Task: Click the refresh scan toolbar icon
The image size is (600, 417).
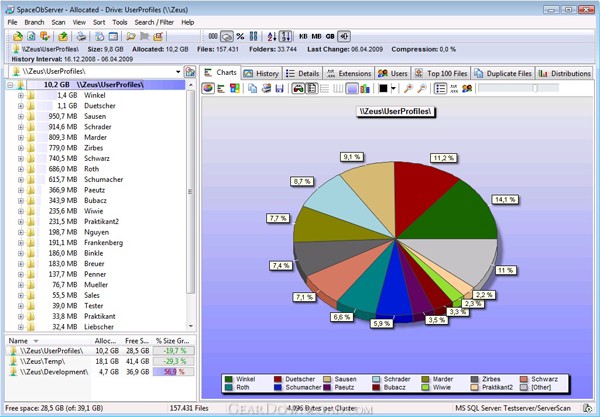Action: pos(31,37)
